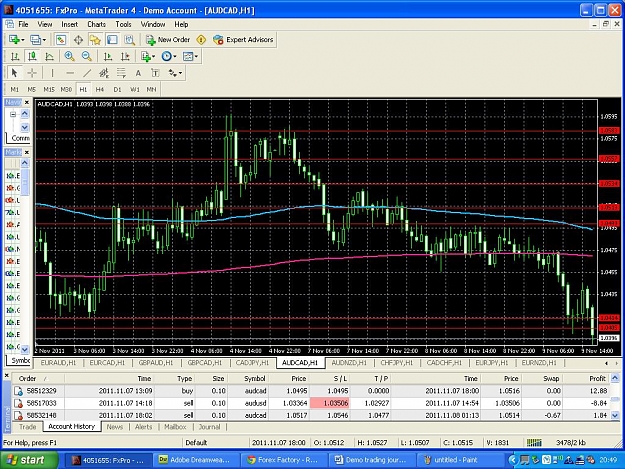Open MetaEditor yellow diamond icon
This screenshot has height=469, width=625.
point(201,40)
